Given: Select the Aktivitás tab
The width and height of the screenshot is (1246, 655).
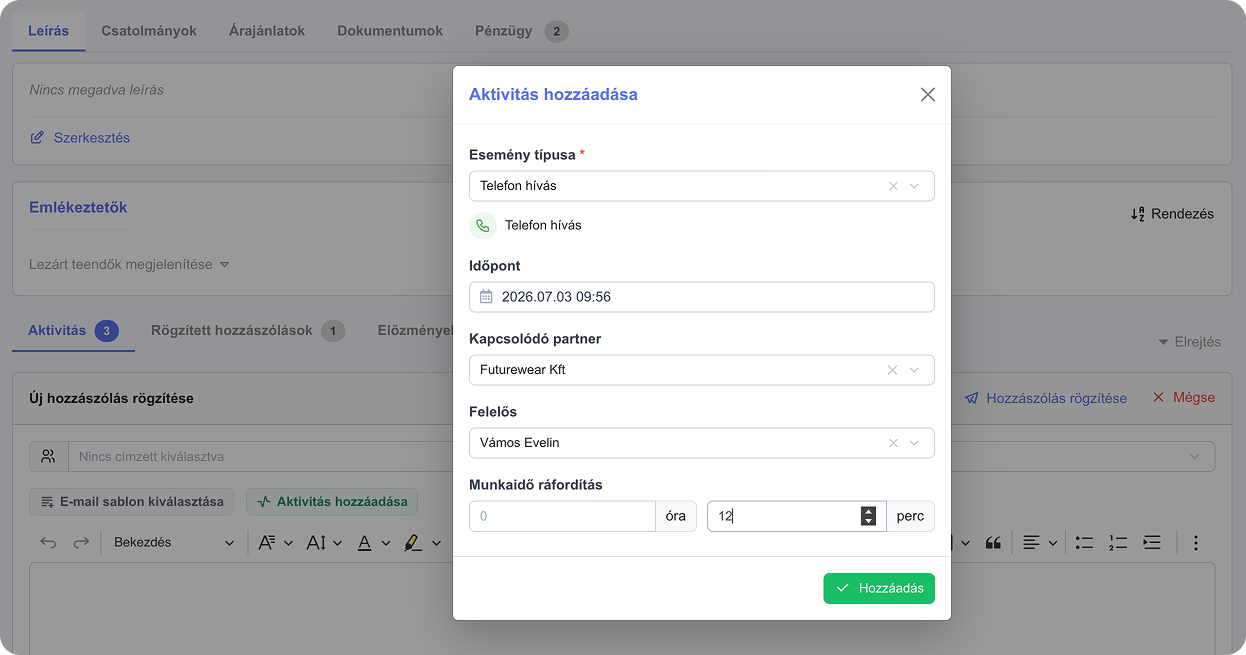Looking at the screenshot, I should [x=73, y=330].
